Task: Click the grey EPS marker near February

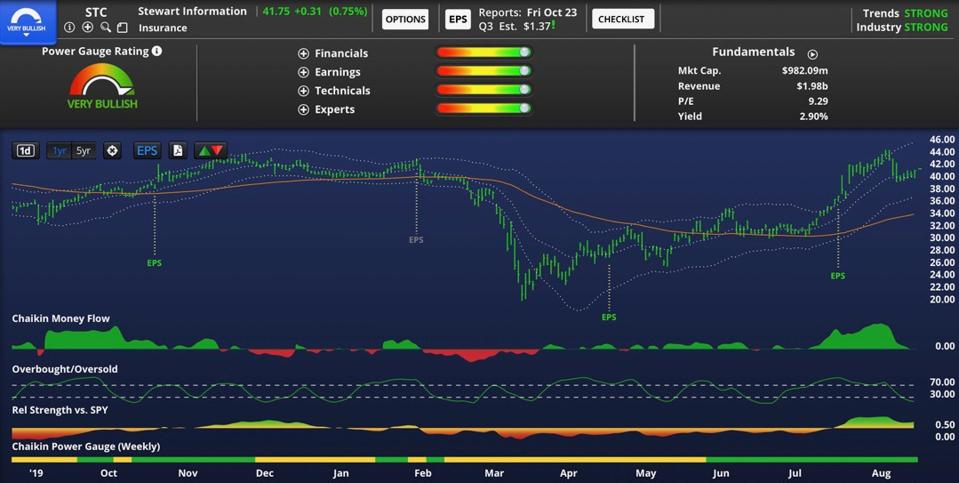Action: (416, 240)
